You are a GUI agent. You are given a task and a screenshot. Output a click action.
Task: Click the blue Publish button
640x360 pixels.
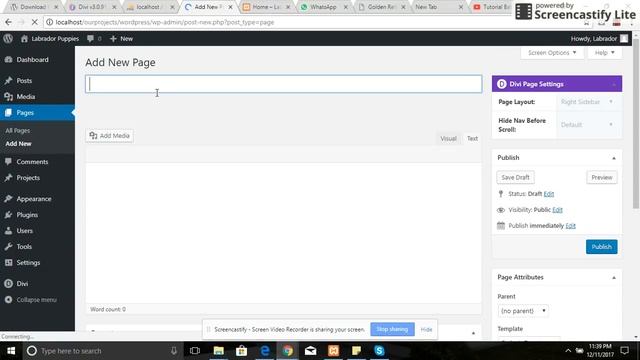602,247
